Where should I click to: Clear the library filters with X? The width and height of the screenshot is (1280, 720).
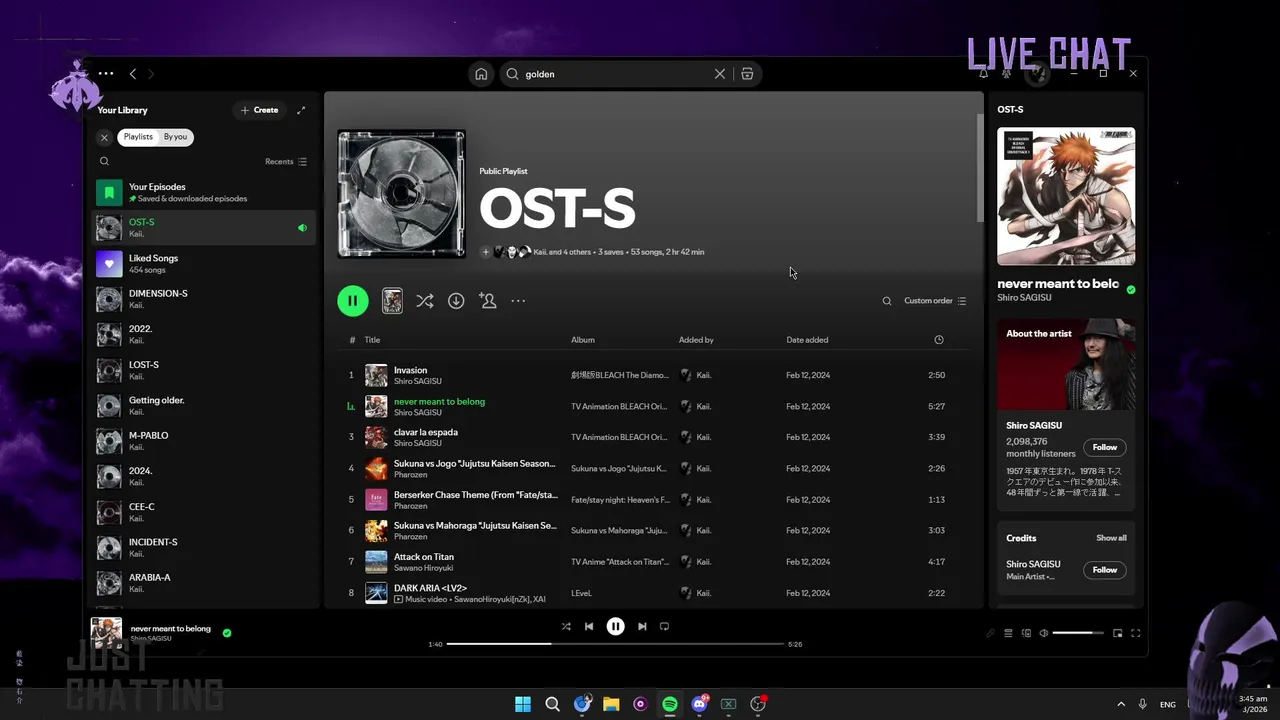click(x=104, y=137)
